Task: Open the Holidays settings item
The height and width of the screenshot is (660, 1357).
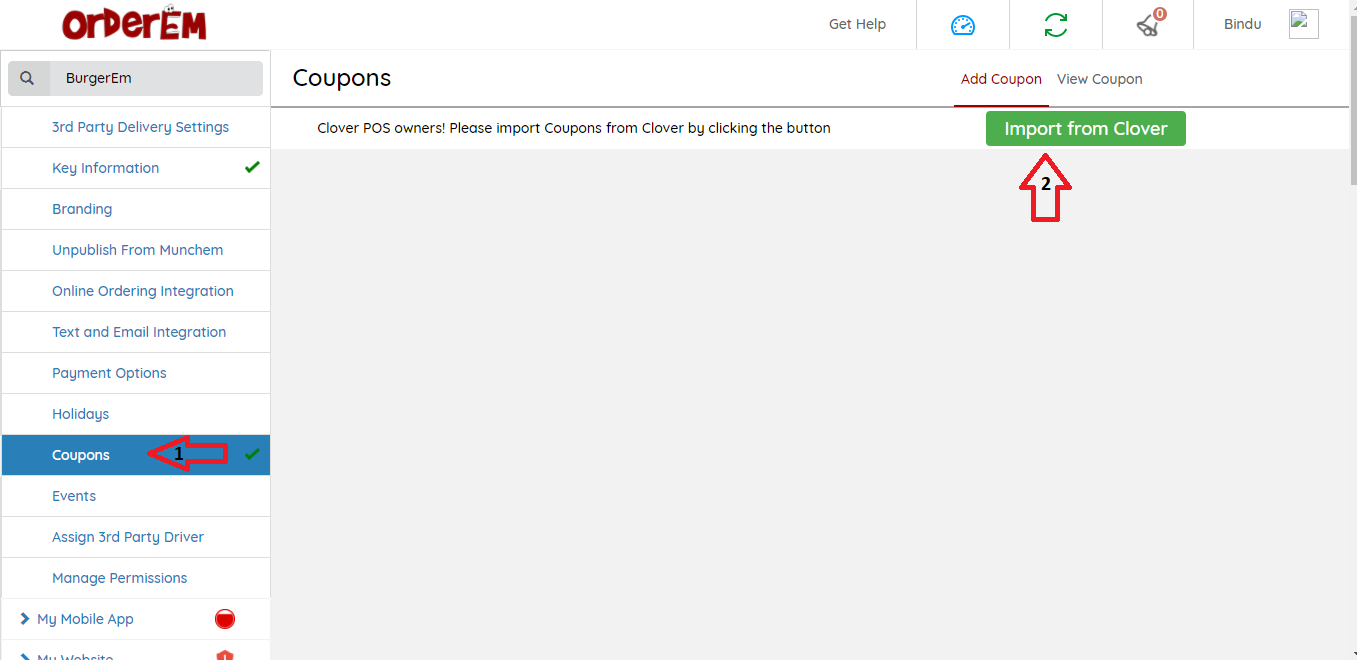Action: 80,414
